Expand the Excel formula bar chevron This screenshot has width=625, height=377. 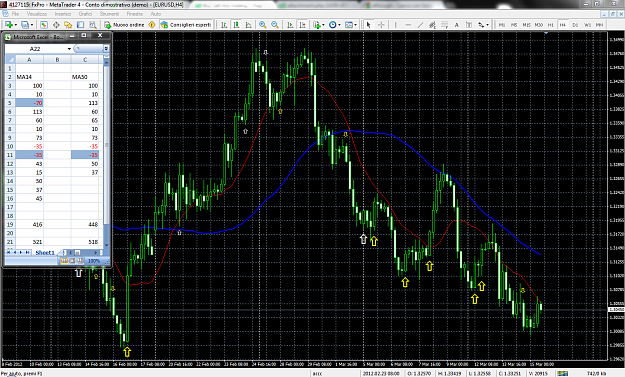pos(106,49)
